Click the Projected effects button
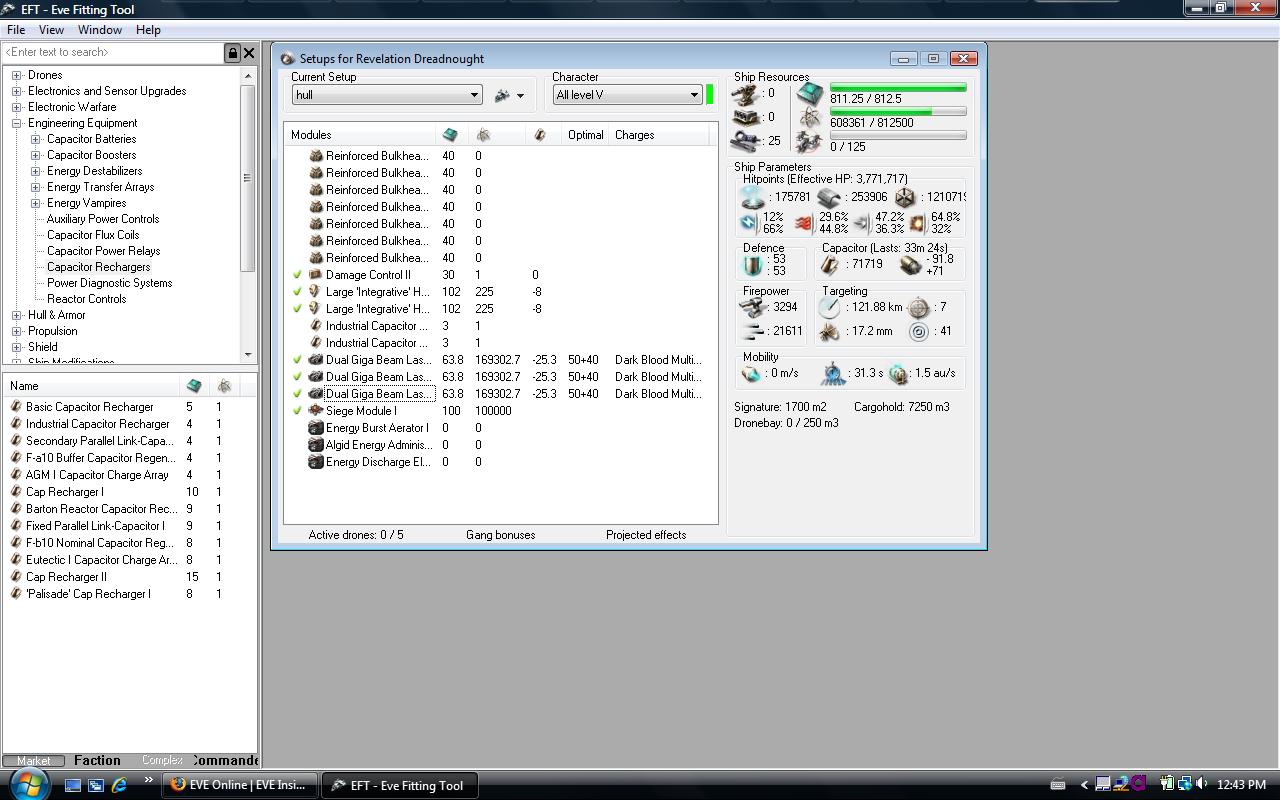This screenshot has width=1280, height=800. 646,535
